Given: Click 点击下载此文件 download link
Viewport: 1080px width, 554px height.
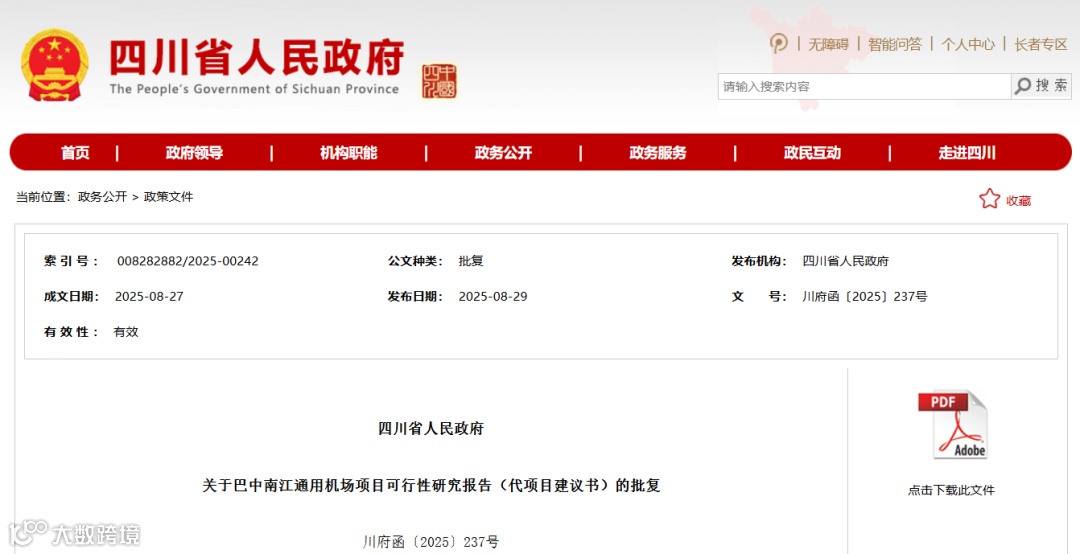Looking at the screenshot, I should click(x=951, y=490).
